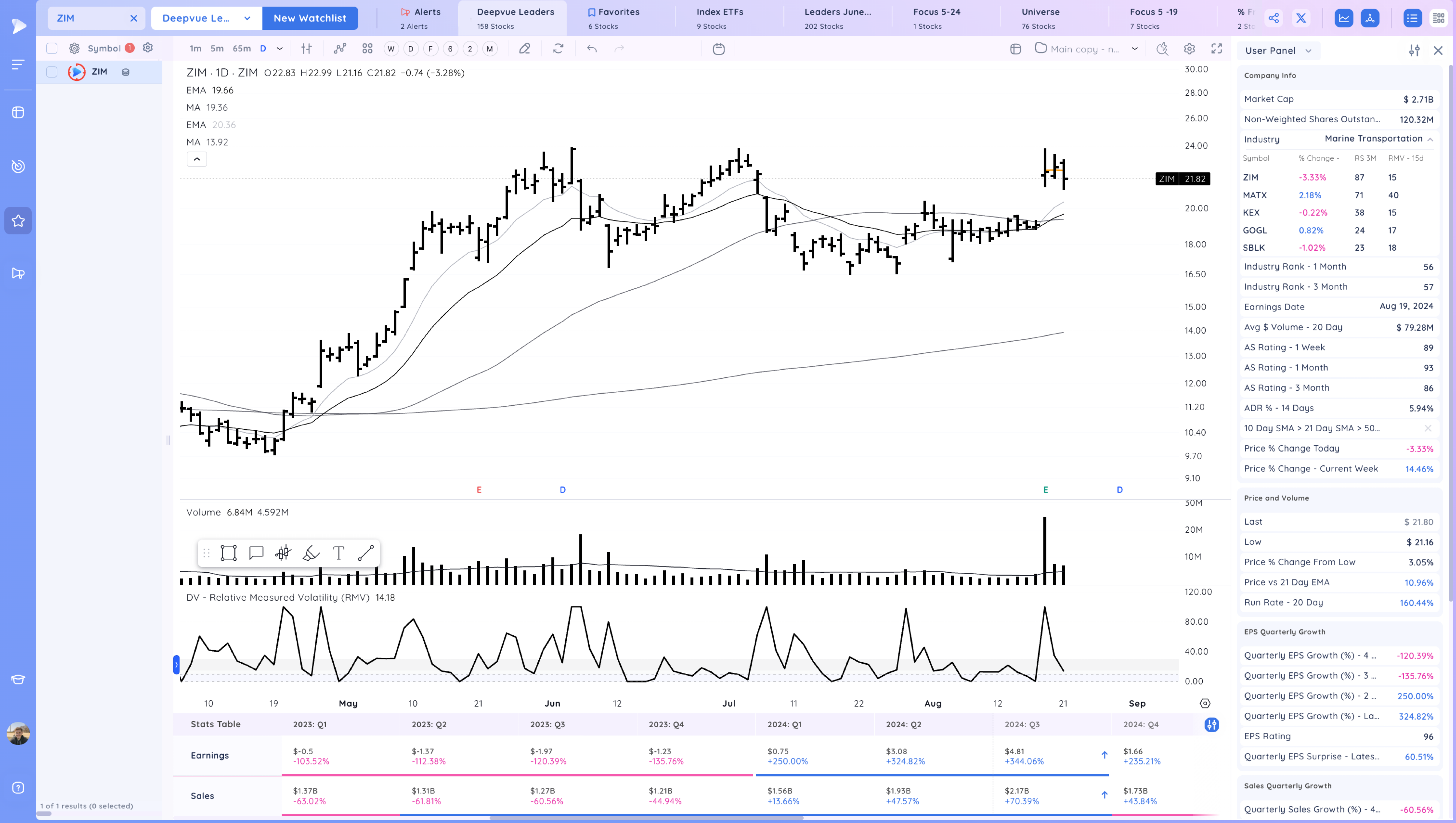Open the chart indicators icon
The image size is (1456, 823).
[x=340, y=49]
